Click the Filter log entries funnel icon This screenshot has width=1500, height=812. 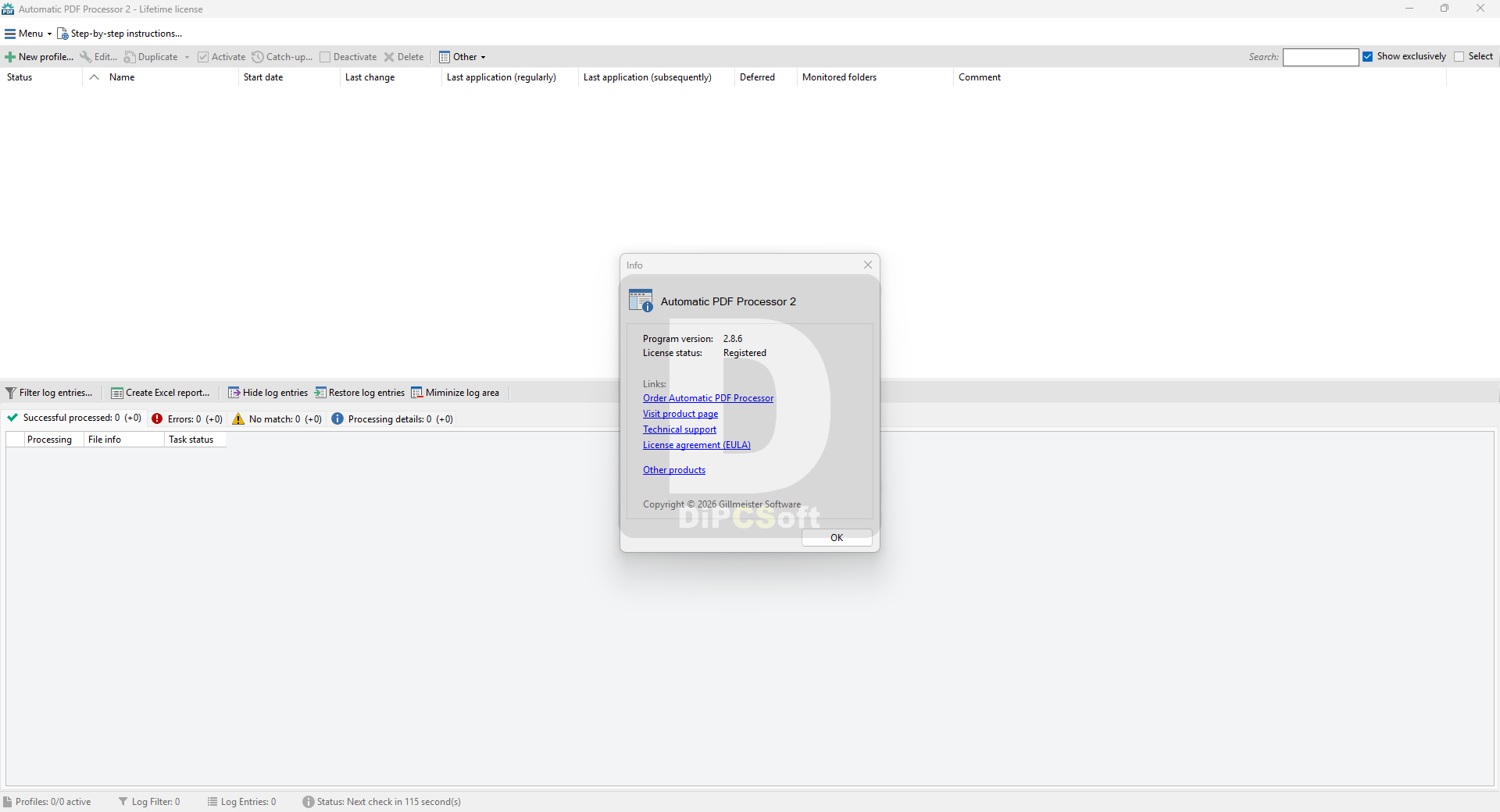tap(11, 393)
